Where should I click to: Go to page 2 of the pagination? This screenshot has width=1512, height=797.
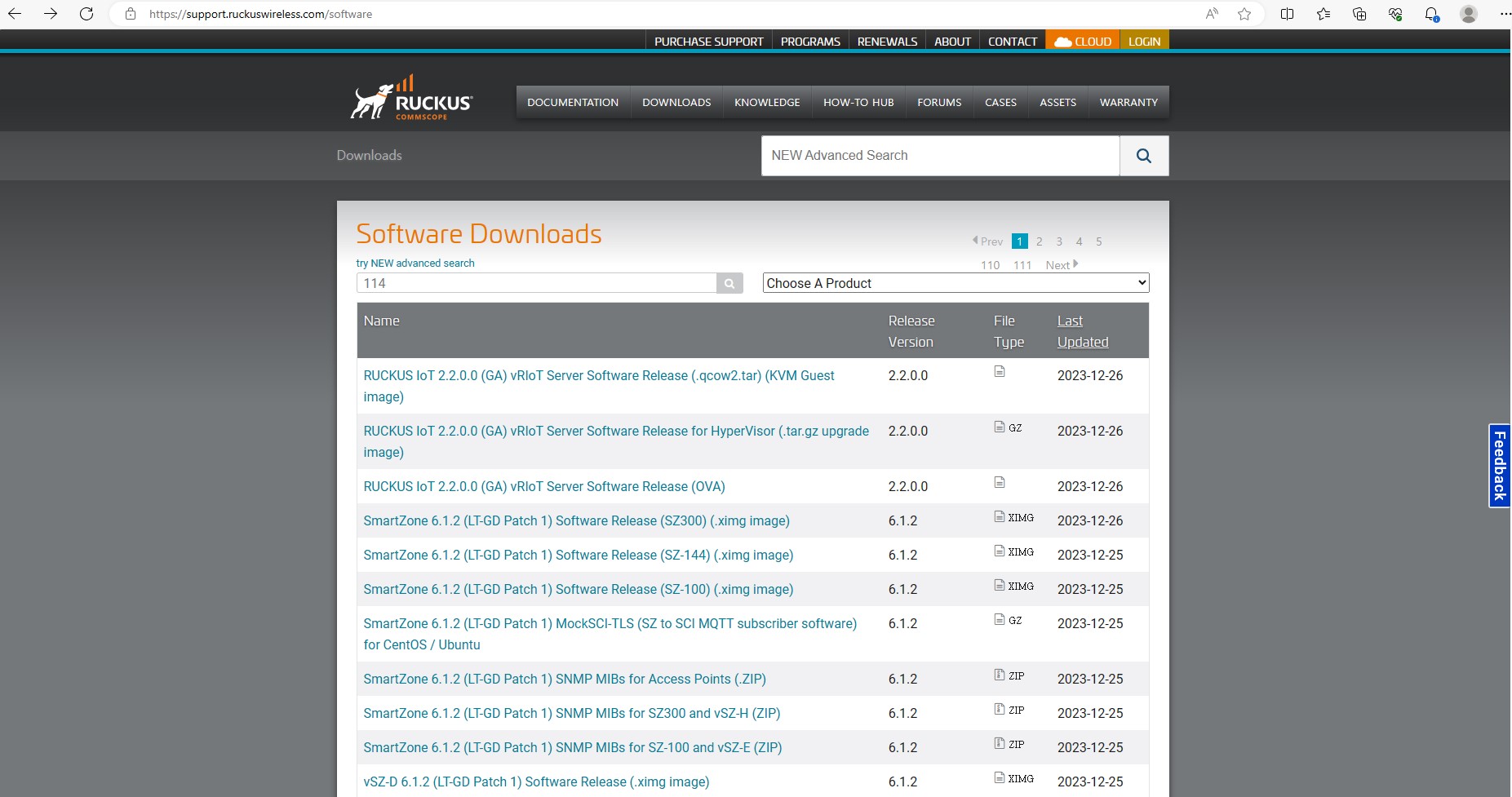pos(1039,241)
